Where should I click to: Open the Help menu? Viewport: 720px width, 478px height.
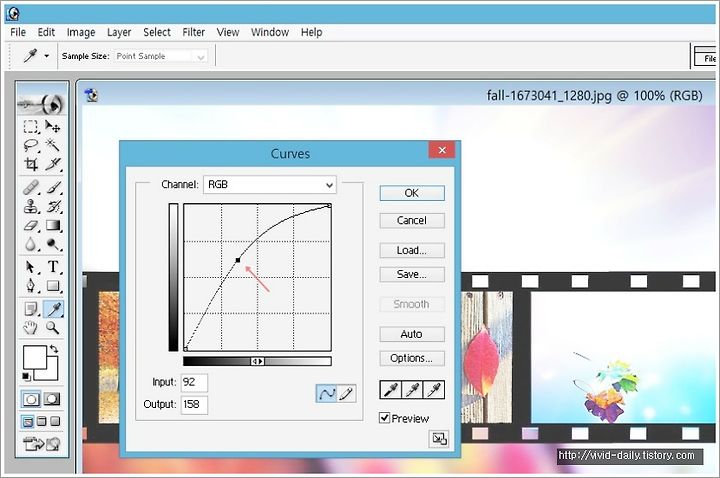[x=311, y=32]
